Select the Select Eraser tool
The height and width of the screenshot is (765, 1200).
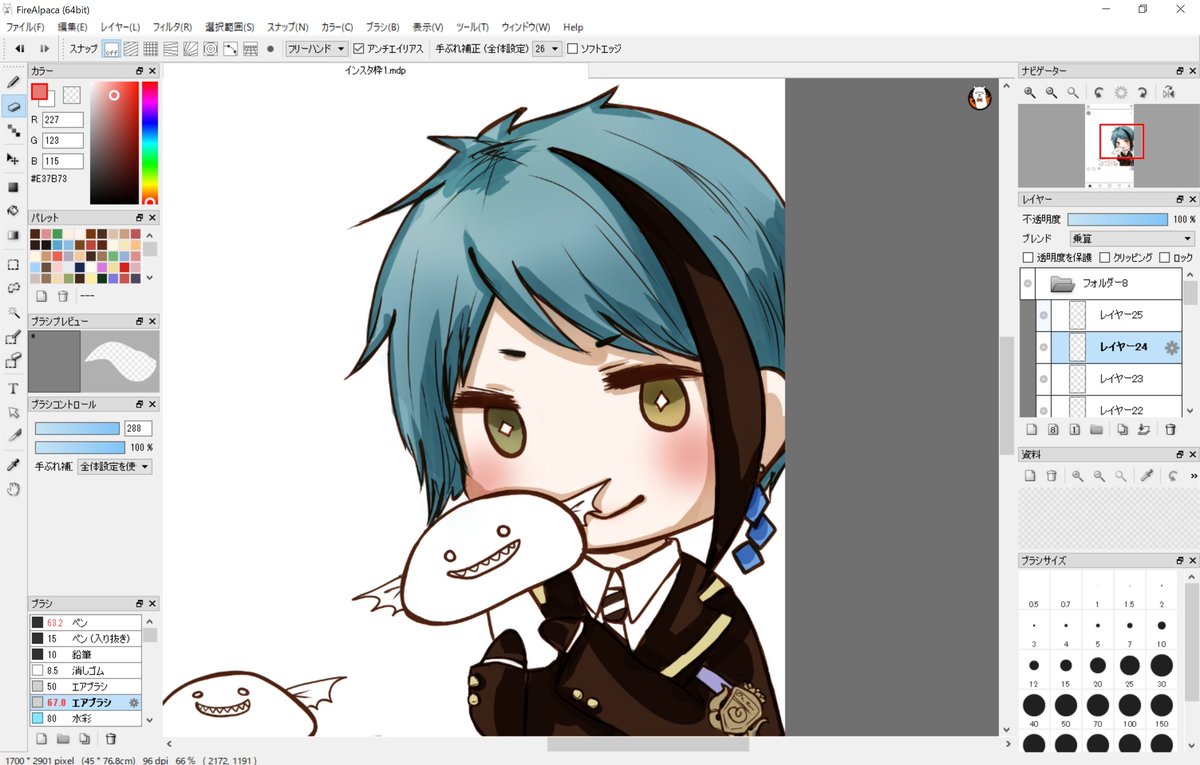pos(13,361)
